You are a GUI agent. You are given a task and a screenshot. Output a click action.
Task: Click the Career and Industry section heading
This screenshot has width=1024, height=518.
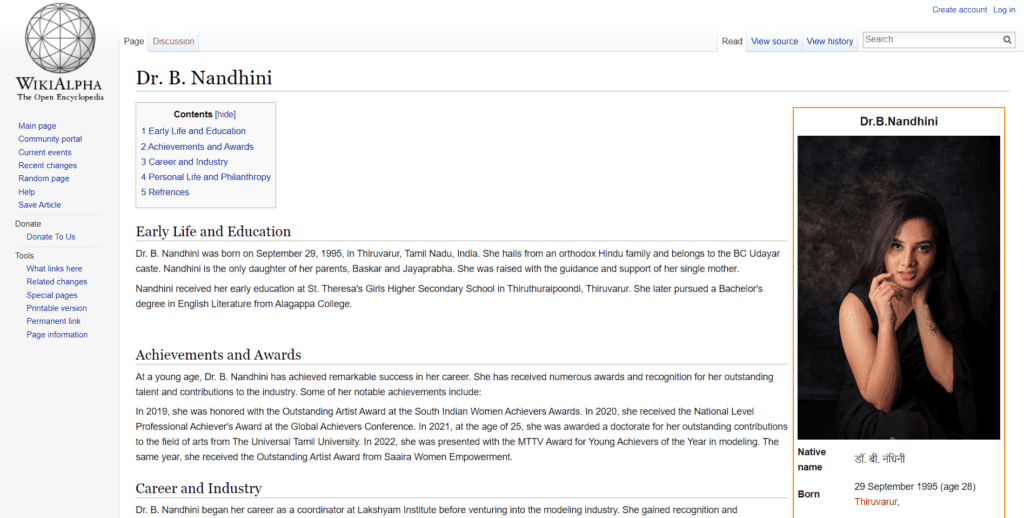coord(199,489)
